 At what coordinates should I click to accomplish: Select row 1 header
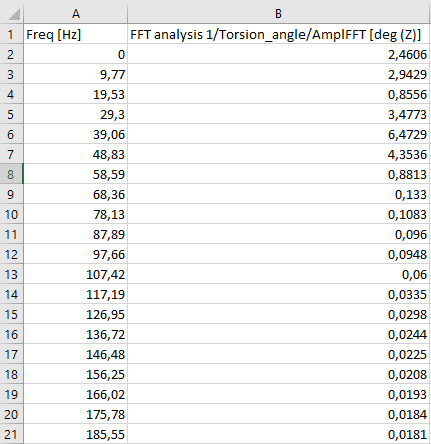pos(11,34)
